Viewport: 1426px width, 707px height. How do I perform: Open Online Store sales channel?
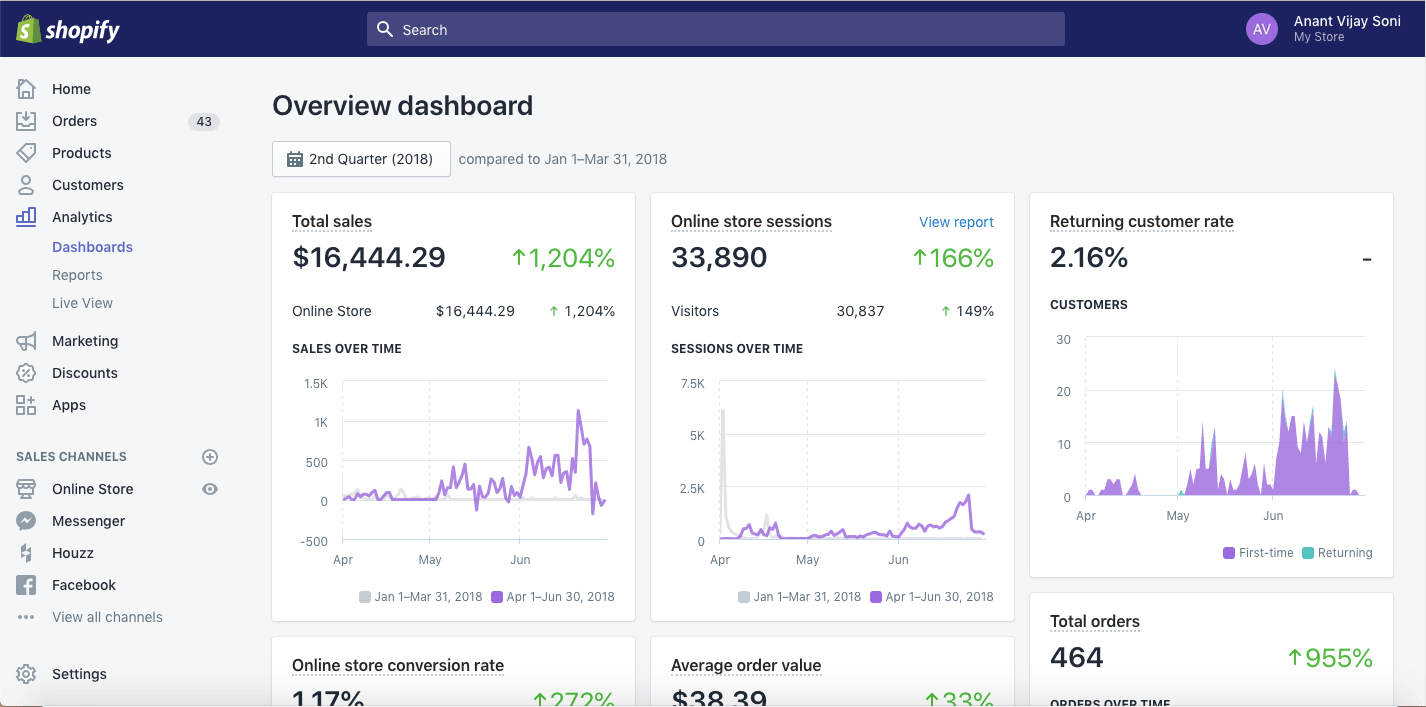(92, 489)
